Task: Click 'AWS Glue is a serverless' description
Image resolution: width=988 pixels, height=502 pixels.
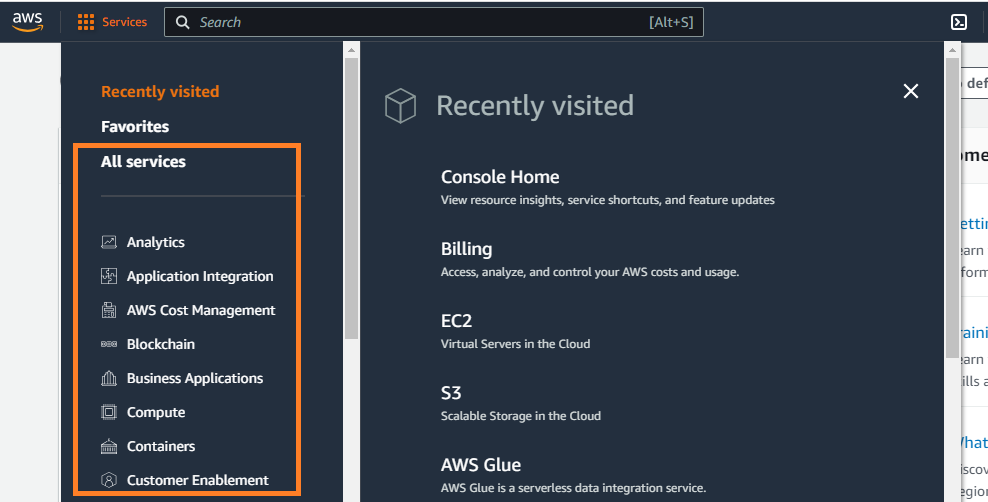Action: click(x=573, y=488)
